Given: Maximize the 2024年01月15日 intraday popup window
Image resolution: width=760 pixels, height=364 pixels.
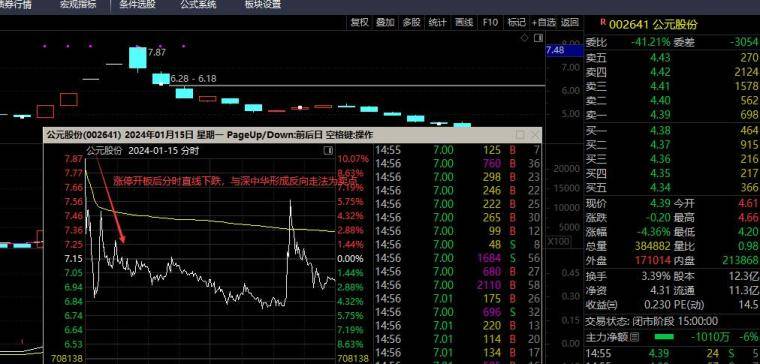Looking at the screenshot, I should click(x=520, y=135).
